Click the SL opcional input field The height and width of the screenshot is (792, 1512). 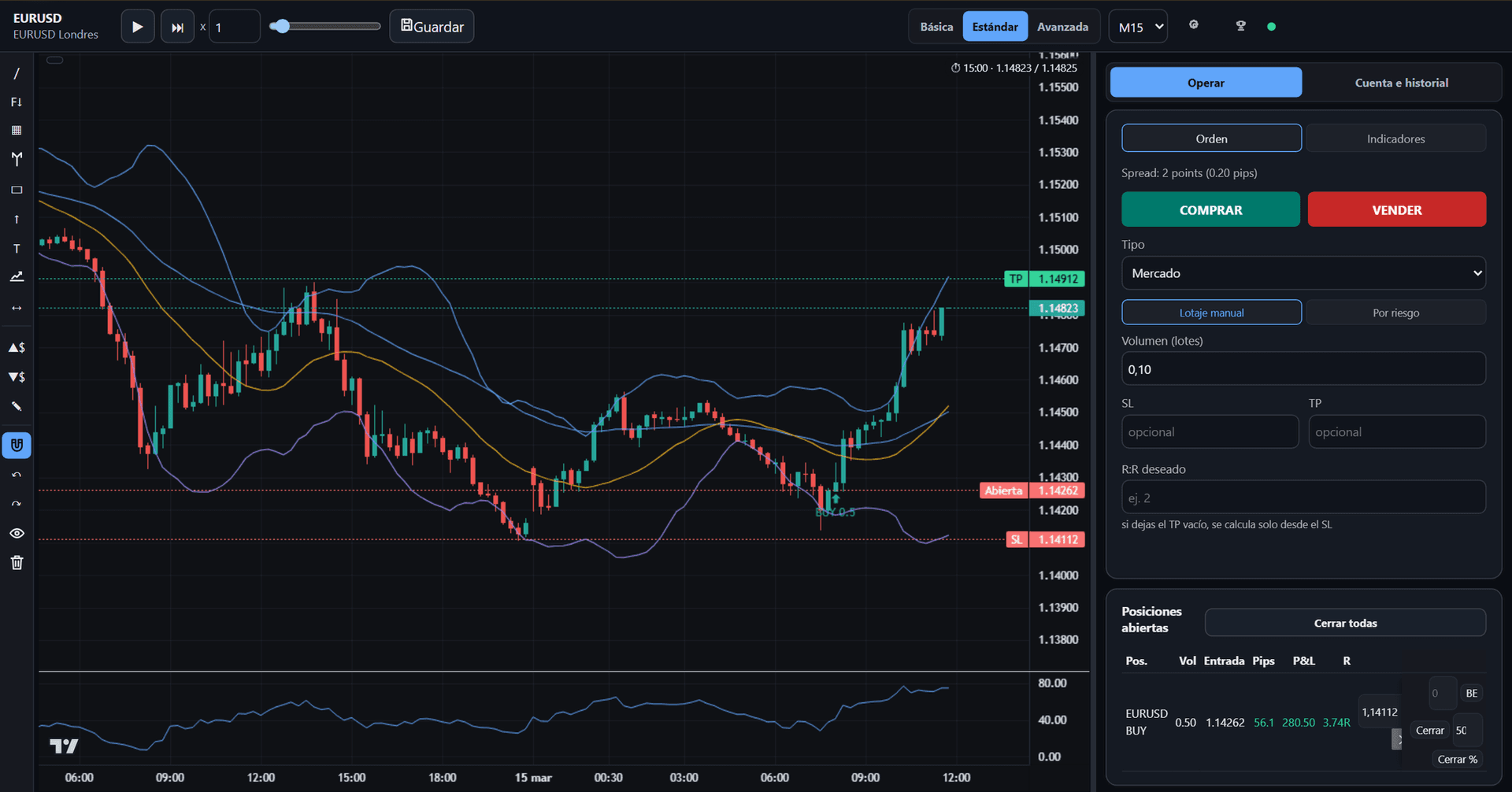pyautogui.click(x=1210, y=432)
